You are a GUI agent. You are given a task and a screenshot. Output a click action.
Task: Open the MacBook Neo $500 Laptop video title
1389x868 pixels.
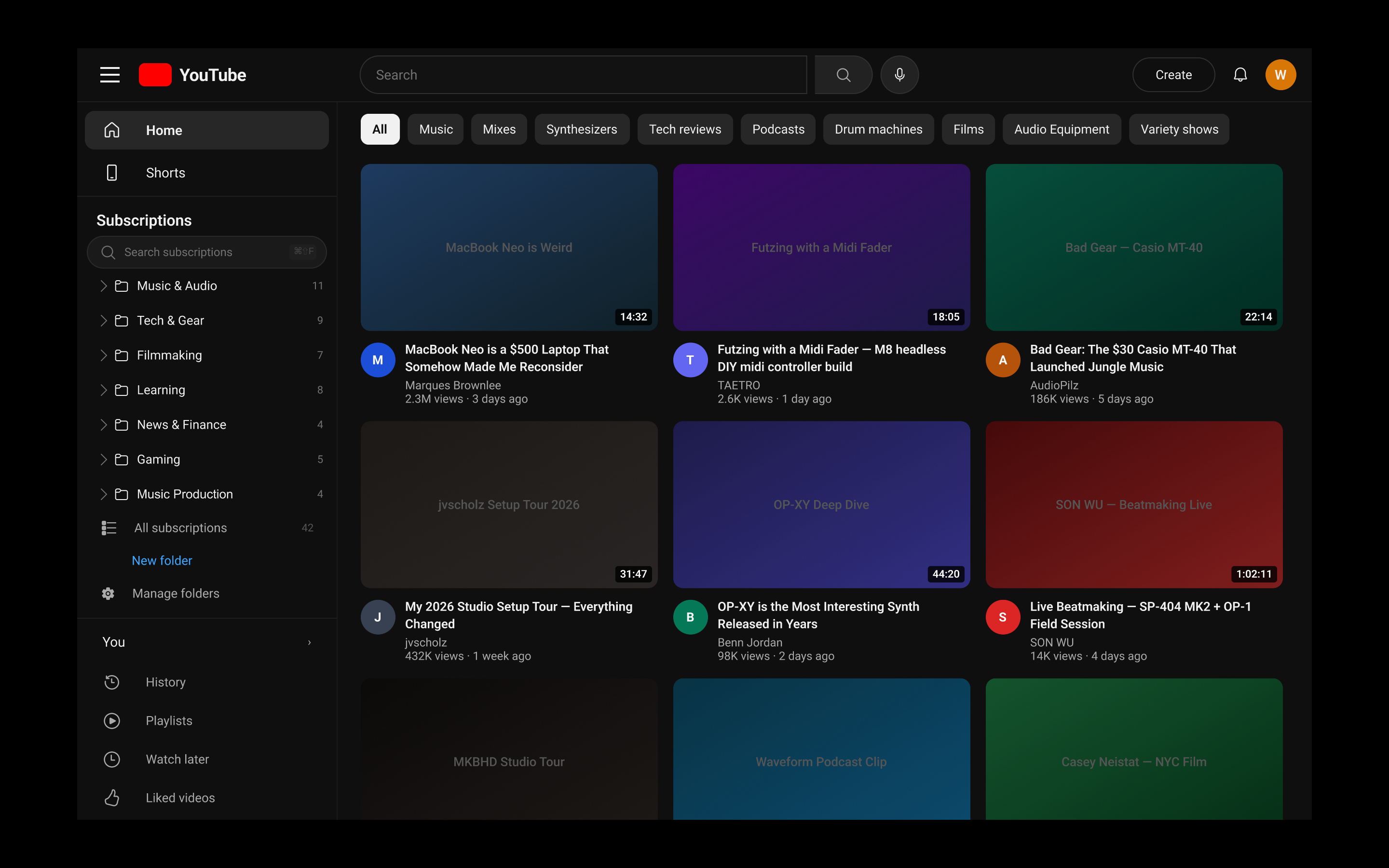pyautogui.click(x=507, y=358)
